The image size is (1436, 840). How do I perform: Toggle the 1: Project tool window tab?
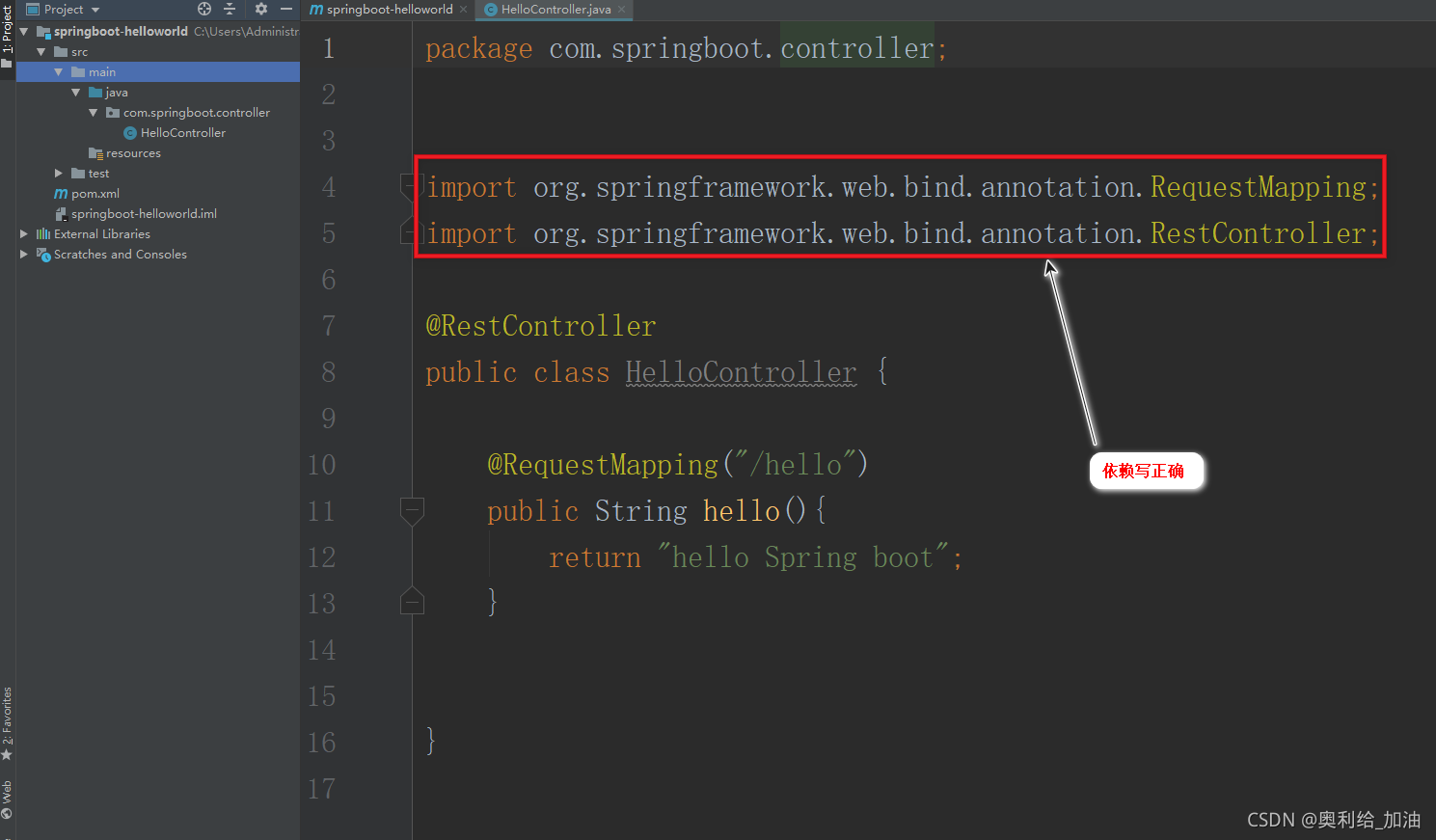[8, 36]
